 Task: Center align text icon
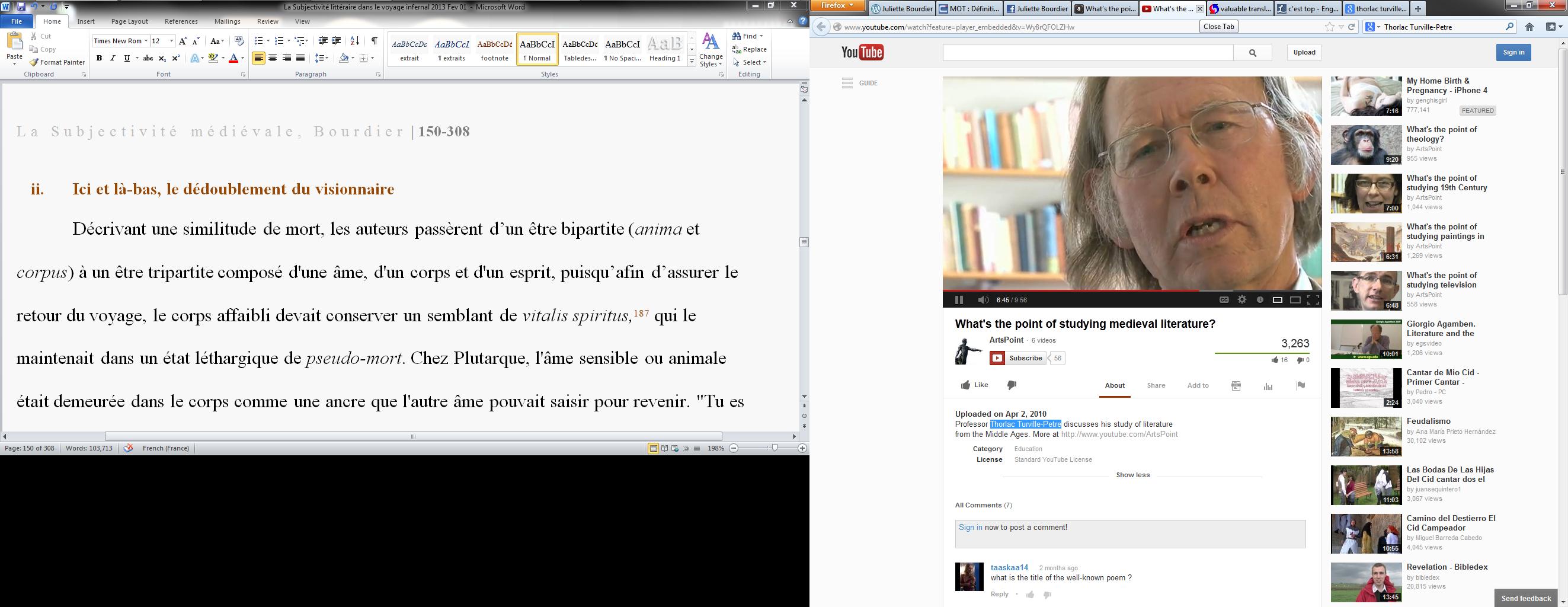(x=273, y=59)
